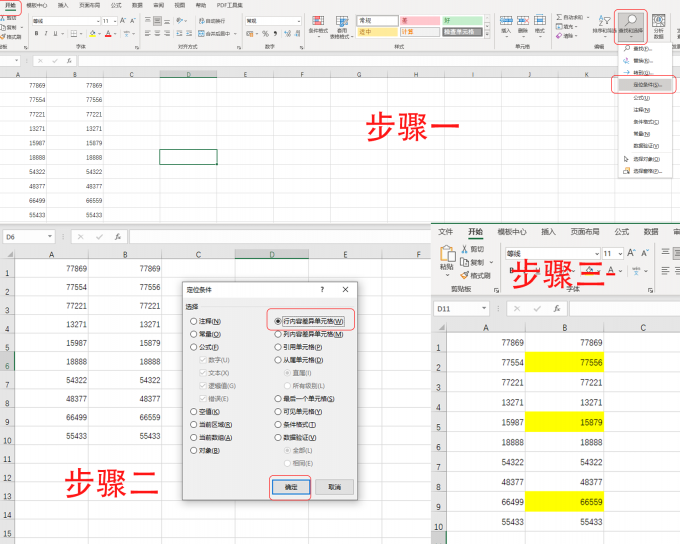
Task: Select 公式(F) radio option in dialog
Action: click(205, 347)
